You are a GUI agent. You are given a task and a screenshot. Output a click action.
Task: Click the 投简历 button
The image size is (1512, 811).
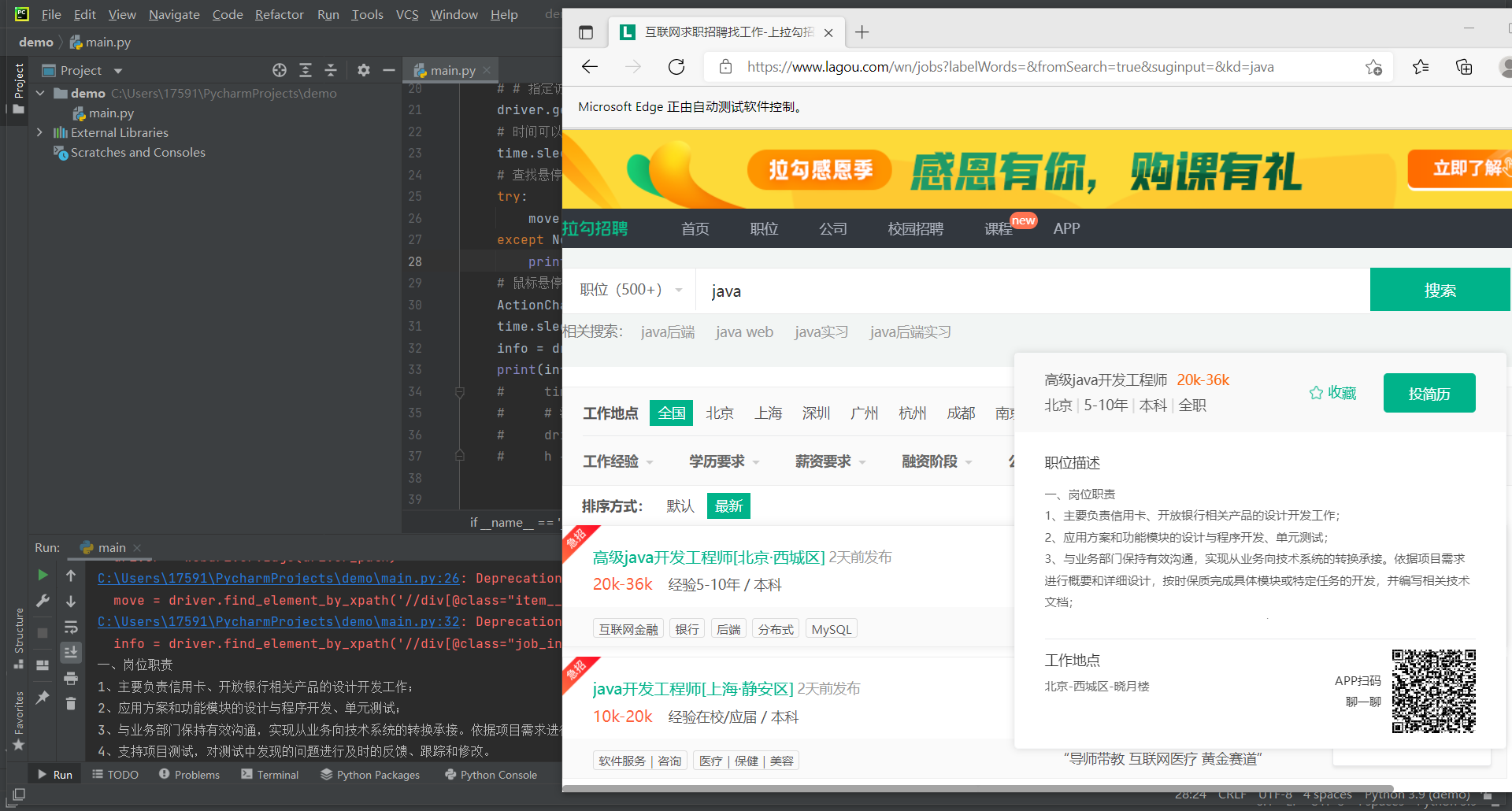[x=1429, y=393]
